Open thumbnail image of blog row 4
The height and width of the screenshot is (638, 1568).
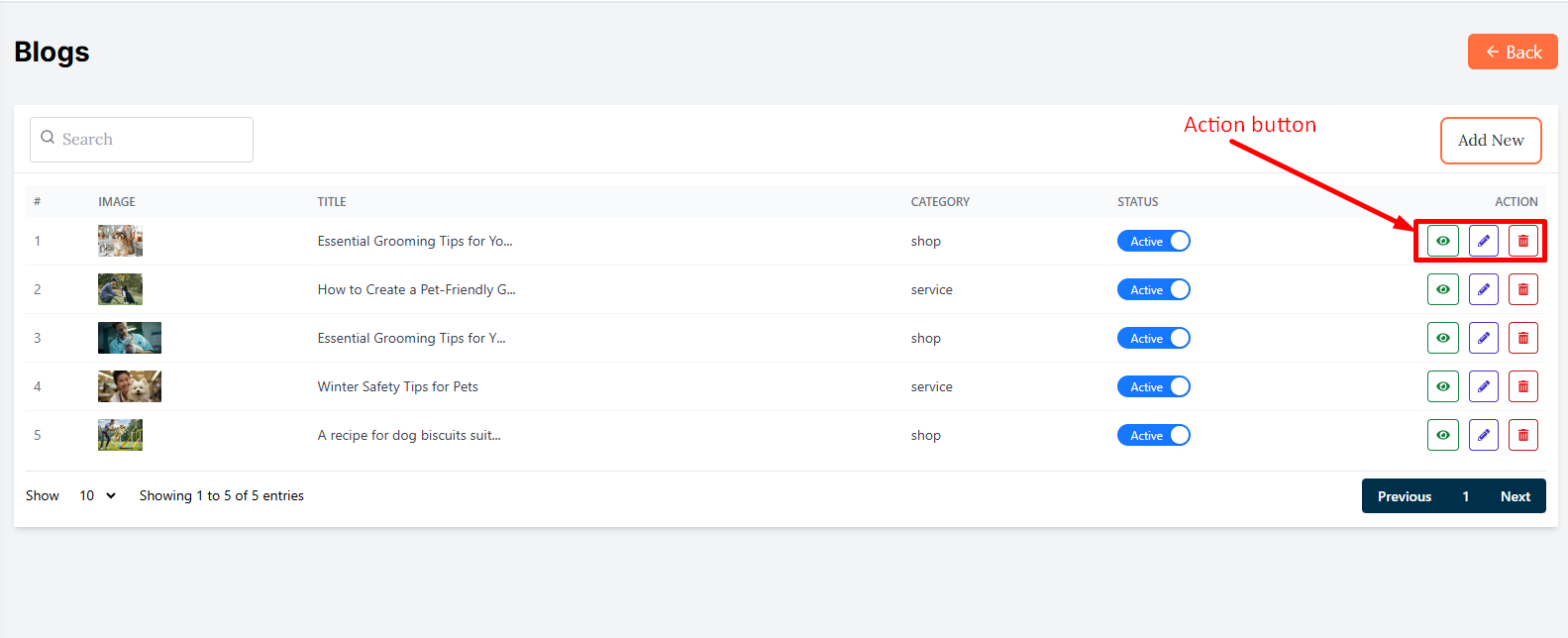click(x=130, y=386)
